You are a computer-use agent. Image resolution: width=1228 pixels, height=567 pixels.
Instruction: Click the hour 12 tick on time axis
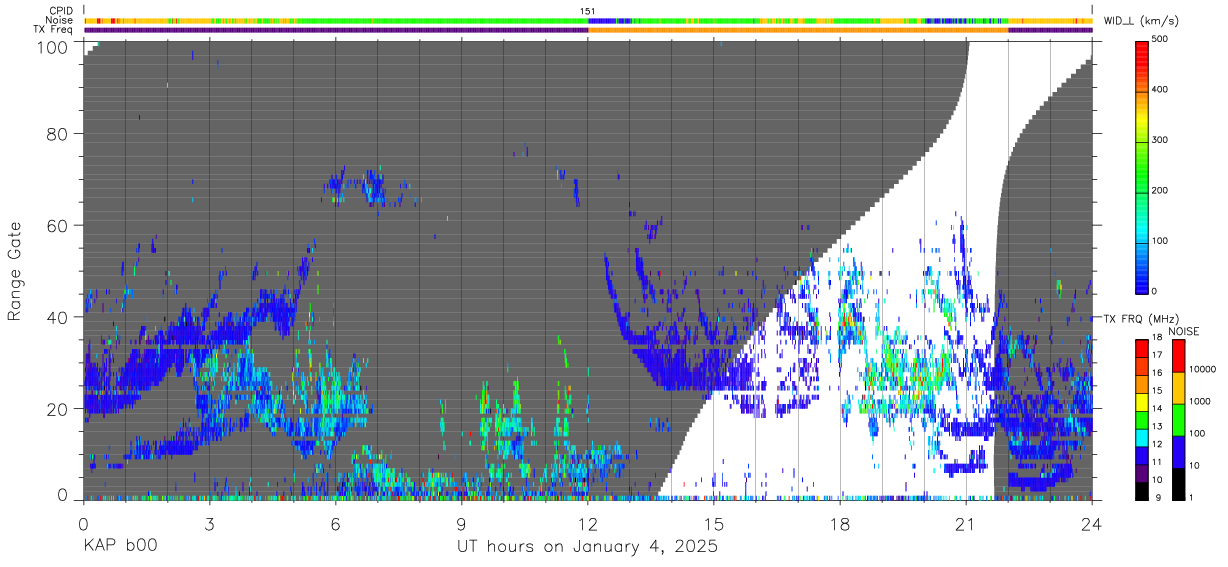[587, 524]
